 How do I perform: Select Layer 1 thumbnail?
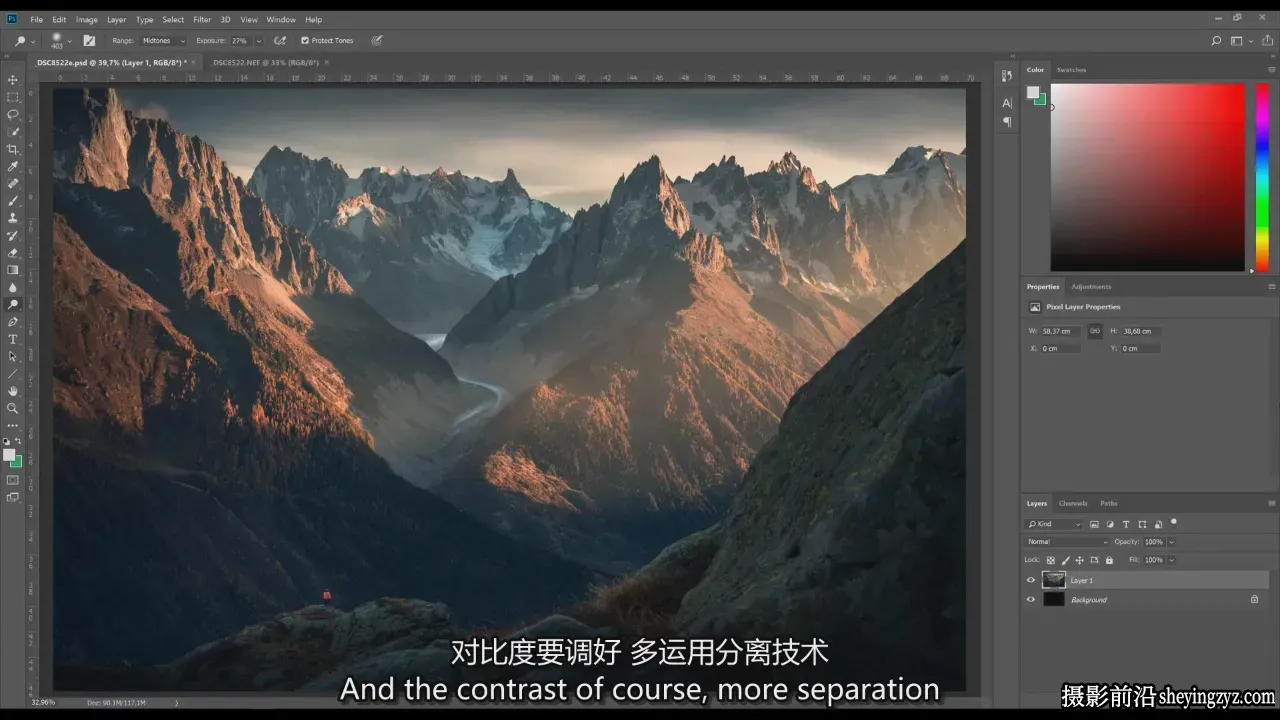(x=1054, y=580)
